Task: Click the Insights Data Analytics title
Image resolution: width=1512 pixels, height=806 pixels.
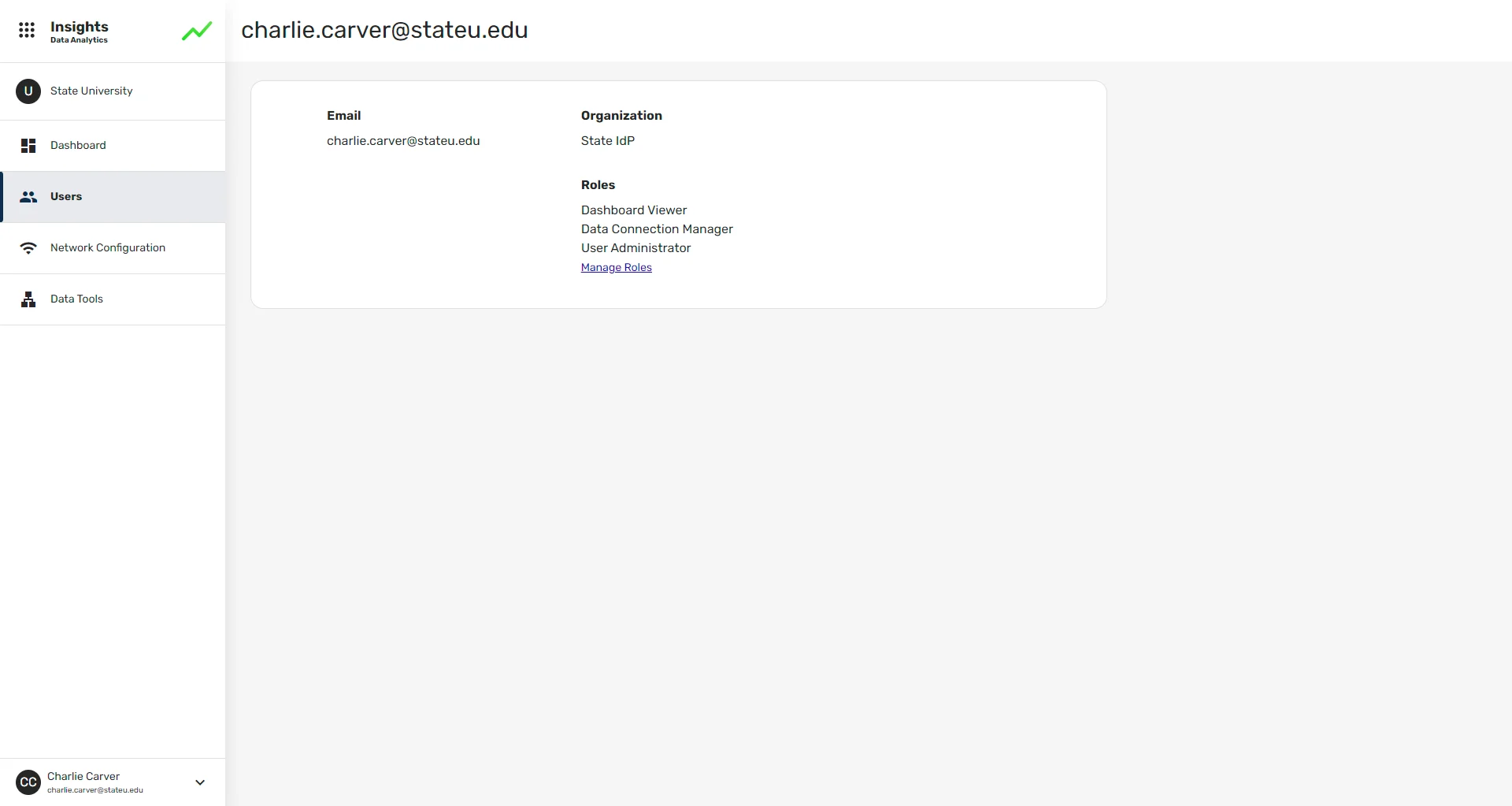Action: [x=79, y=32]
